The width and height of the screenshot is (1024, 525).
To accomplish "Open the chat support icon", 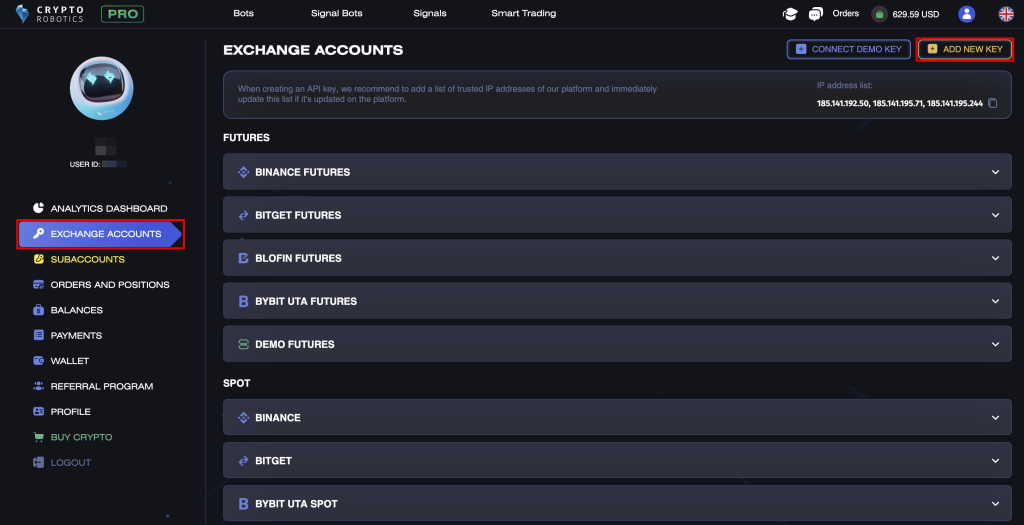I will click(815, 14).
